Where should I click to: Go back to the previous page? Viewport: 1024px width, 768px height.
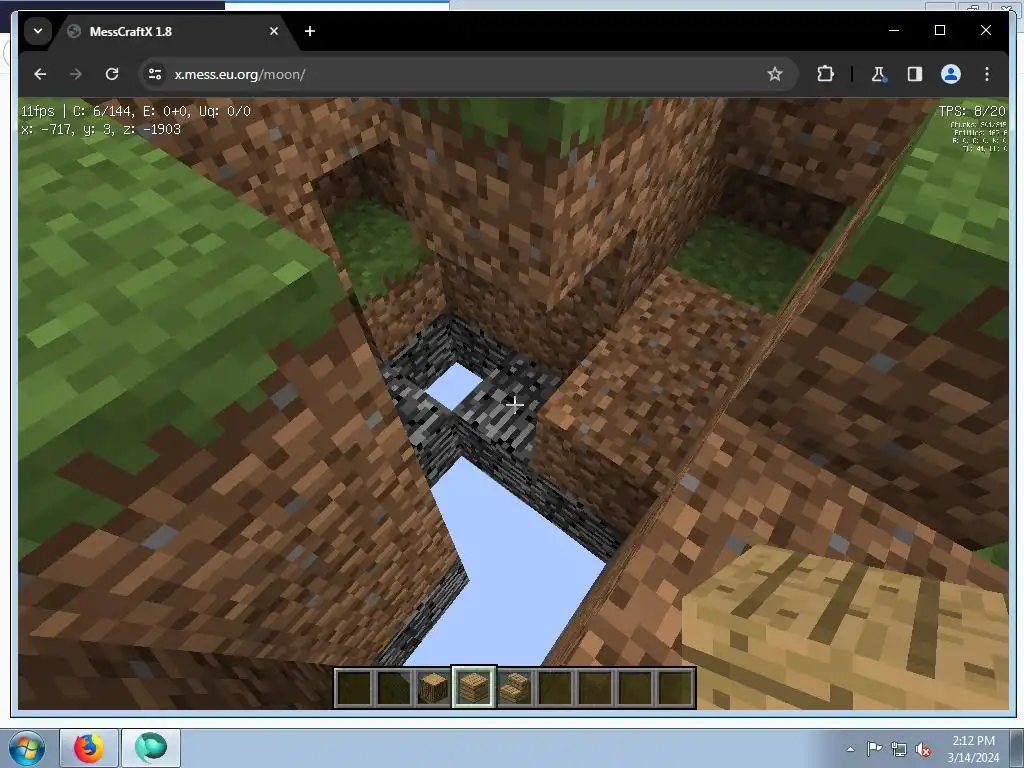(40, 74)
